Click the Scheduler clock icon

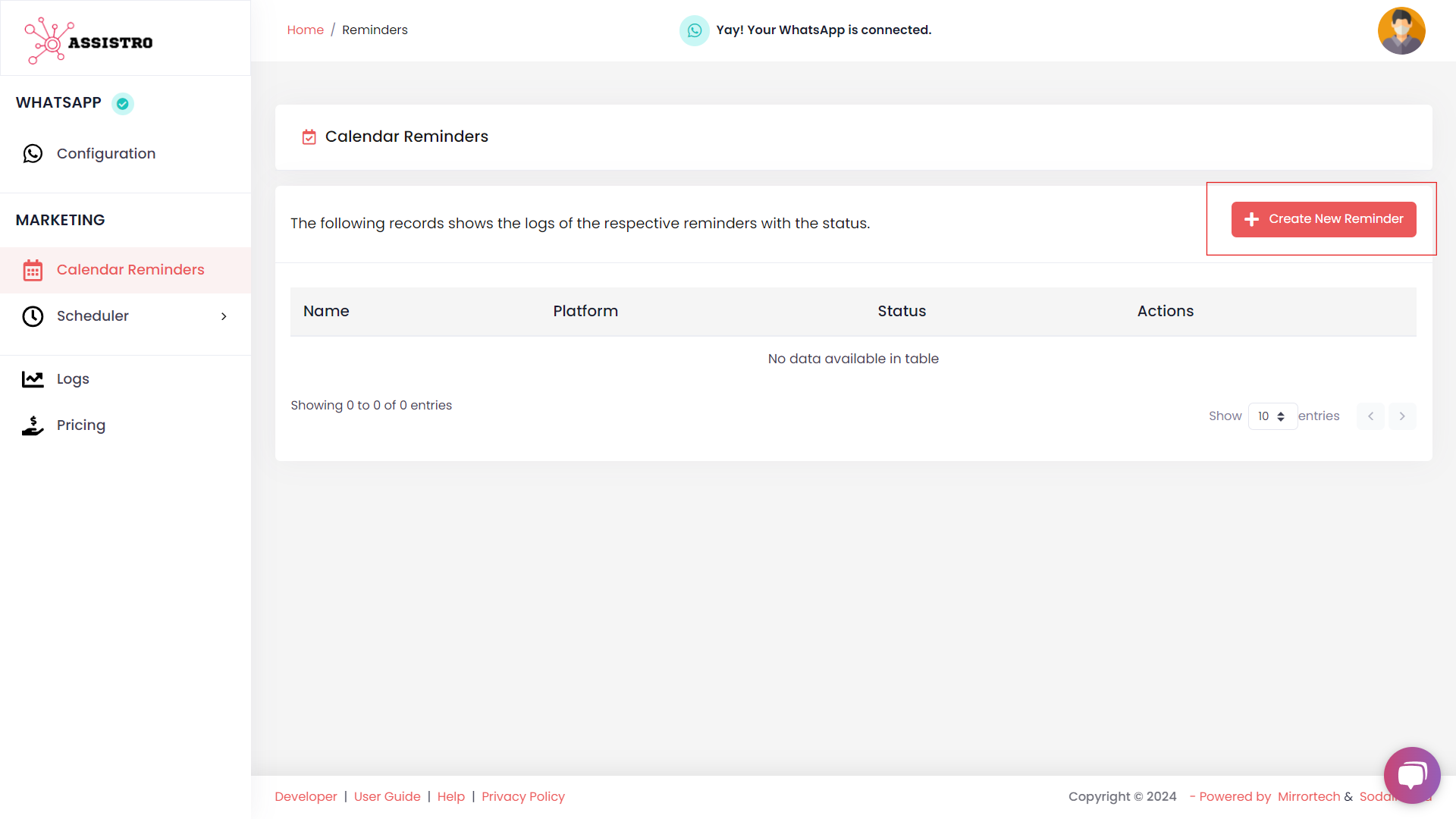tap(33, 316)
